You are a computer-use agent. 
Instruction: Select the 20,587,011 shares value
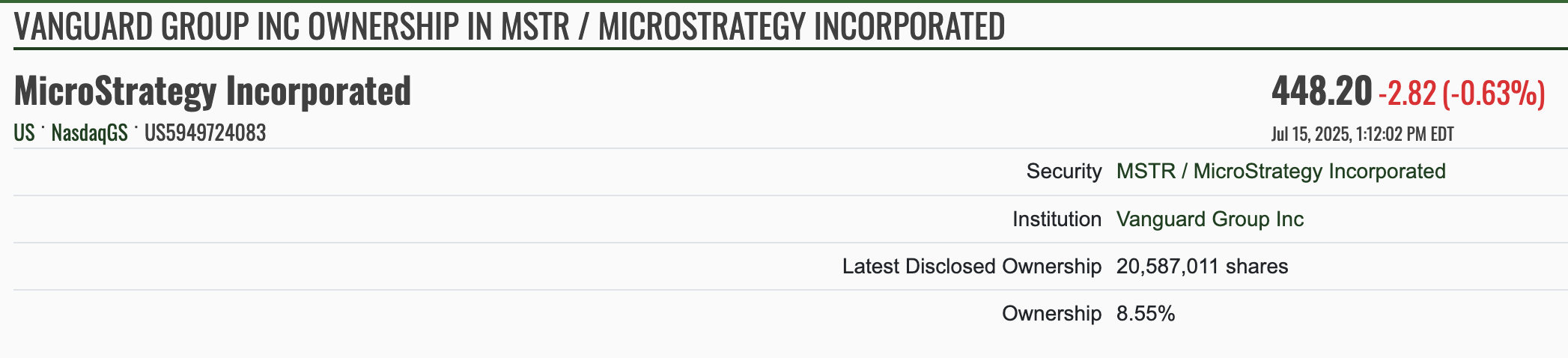click(1202, 267)
